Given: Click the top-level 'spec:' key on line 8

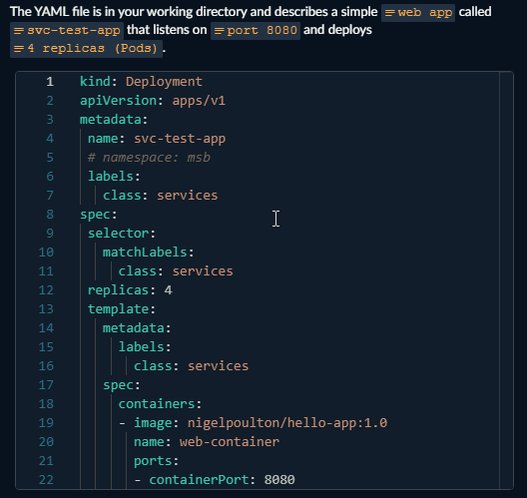Looking at the screenshot, I should pos(98,214).
